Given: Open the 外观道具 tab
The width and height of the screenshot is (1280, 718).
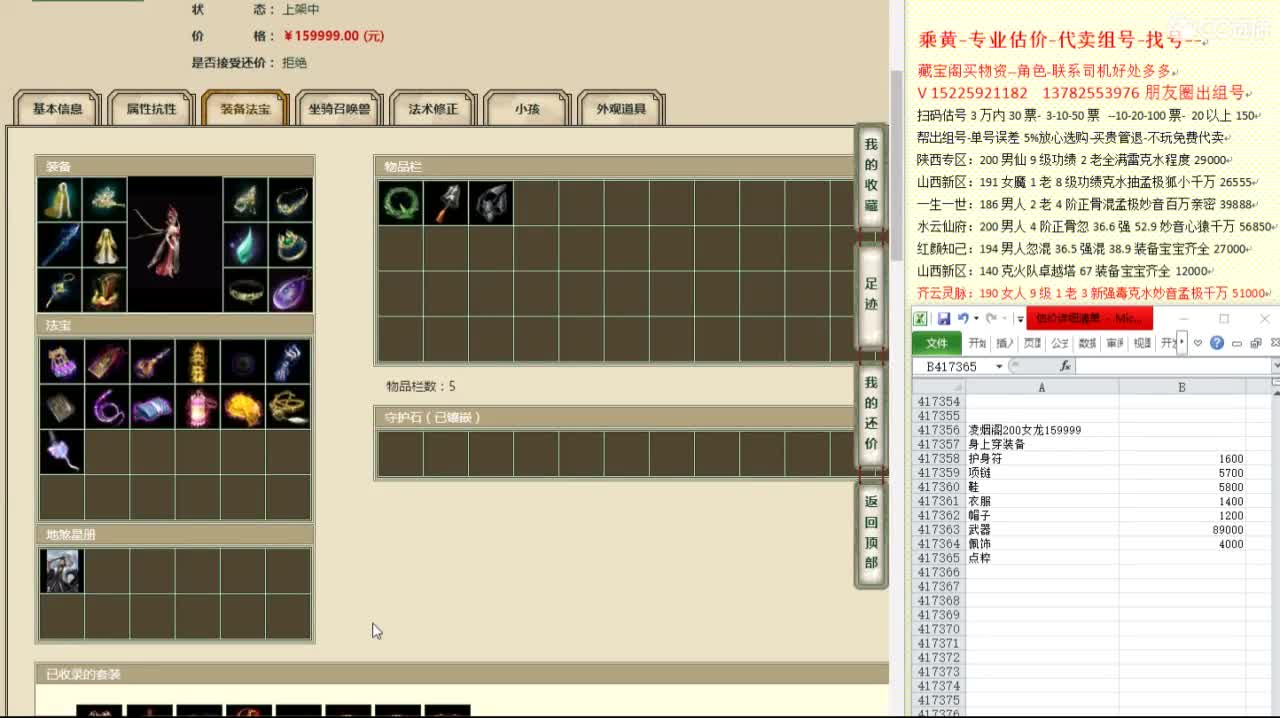Looking at the screenshot, I should 621,109.
